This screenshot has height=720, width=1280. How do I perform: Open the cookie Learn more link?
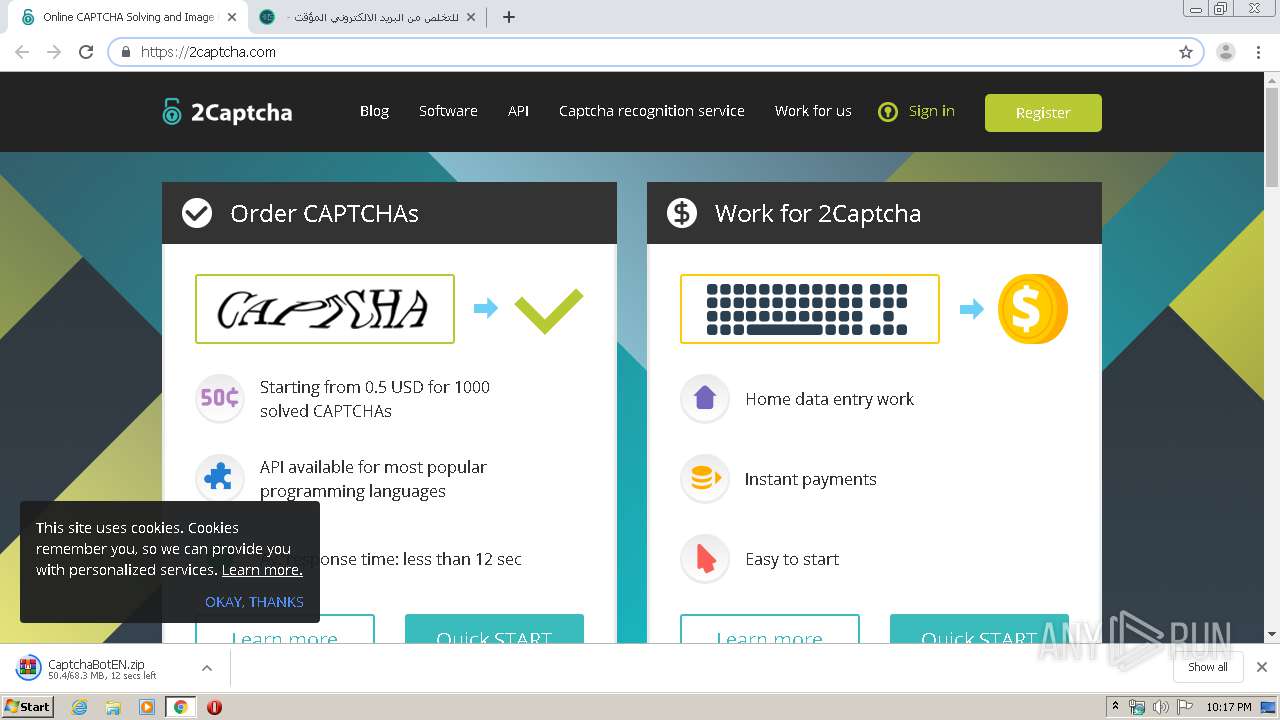pyautogui.click(x=262, y=570)
